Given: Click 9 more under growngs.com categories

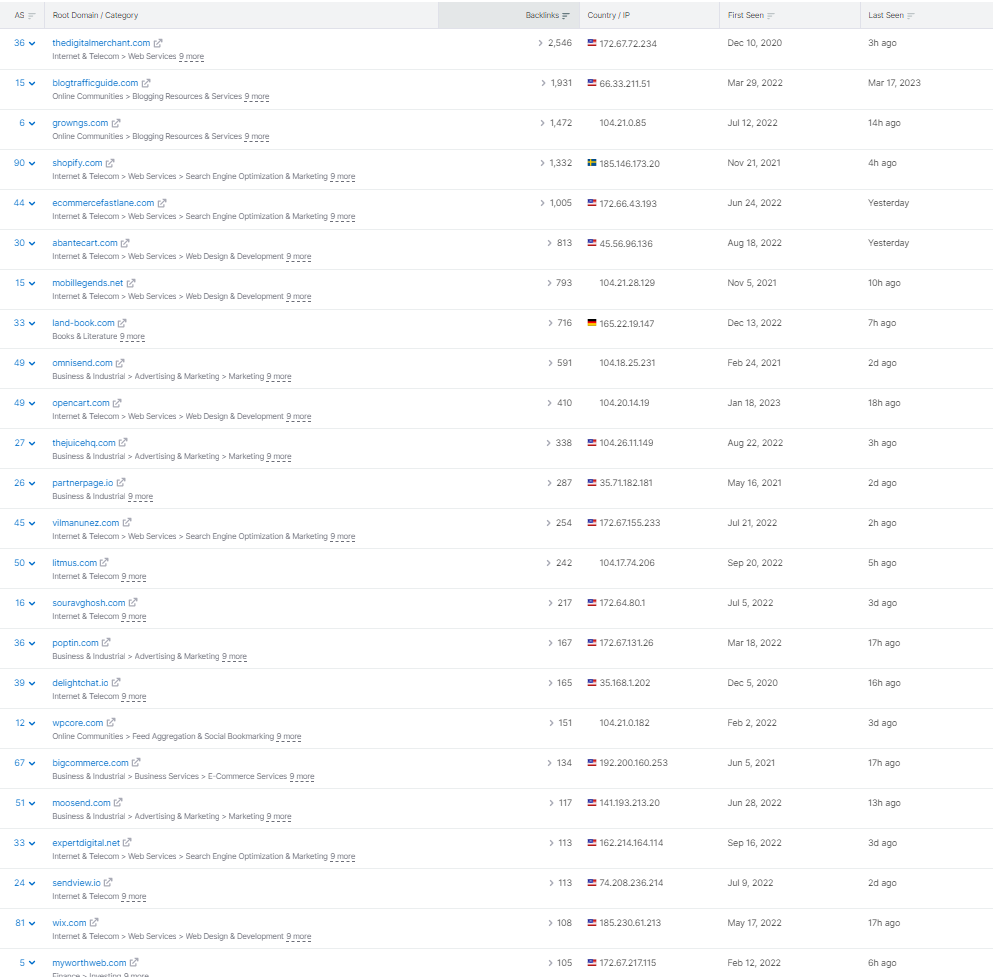Looking at the screenshot, I should 256,136.
